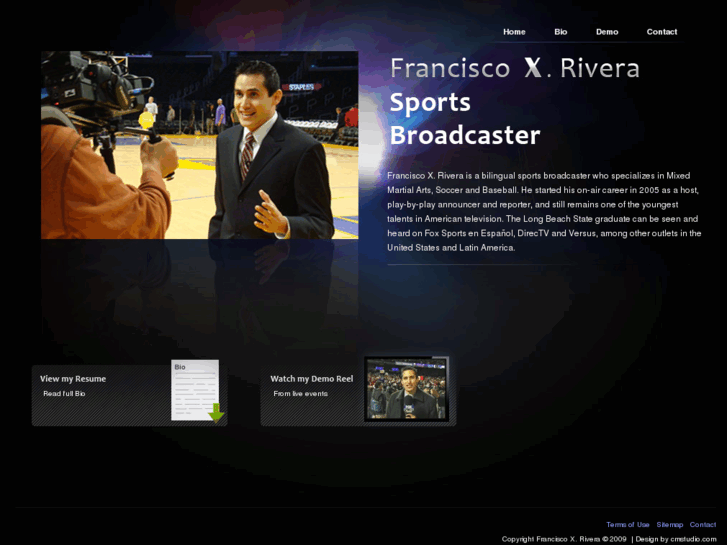The image size is (727, 545).
Task: Click the biography paragraph about Fox Sports en Español
Action: tap(544, 212)
